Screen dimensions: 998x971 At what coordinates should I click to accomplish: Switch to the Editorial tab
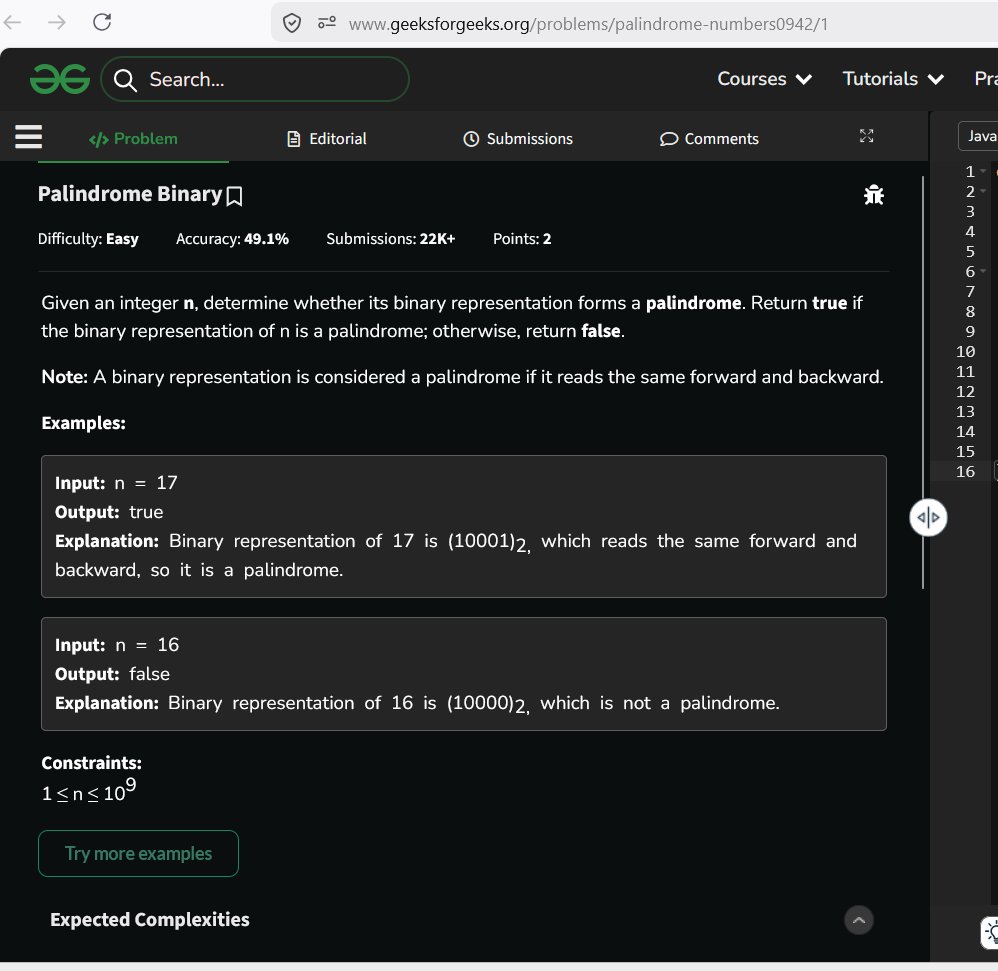coord(327,139)
